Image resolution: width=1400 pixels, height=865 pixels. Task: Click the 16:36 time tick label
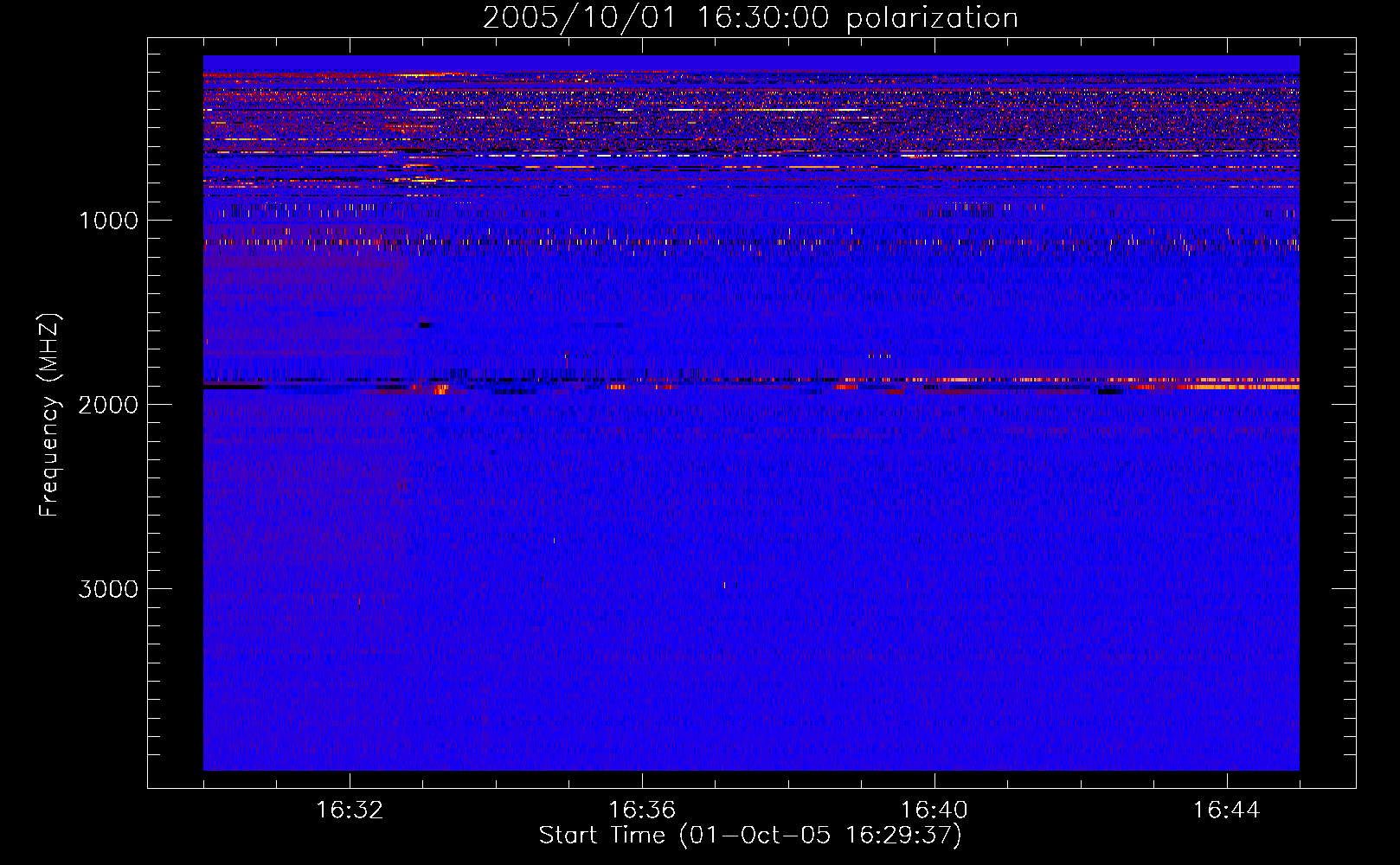[x=642, y=811]
